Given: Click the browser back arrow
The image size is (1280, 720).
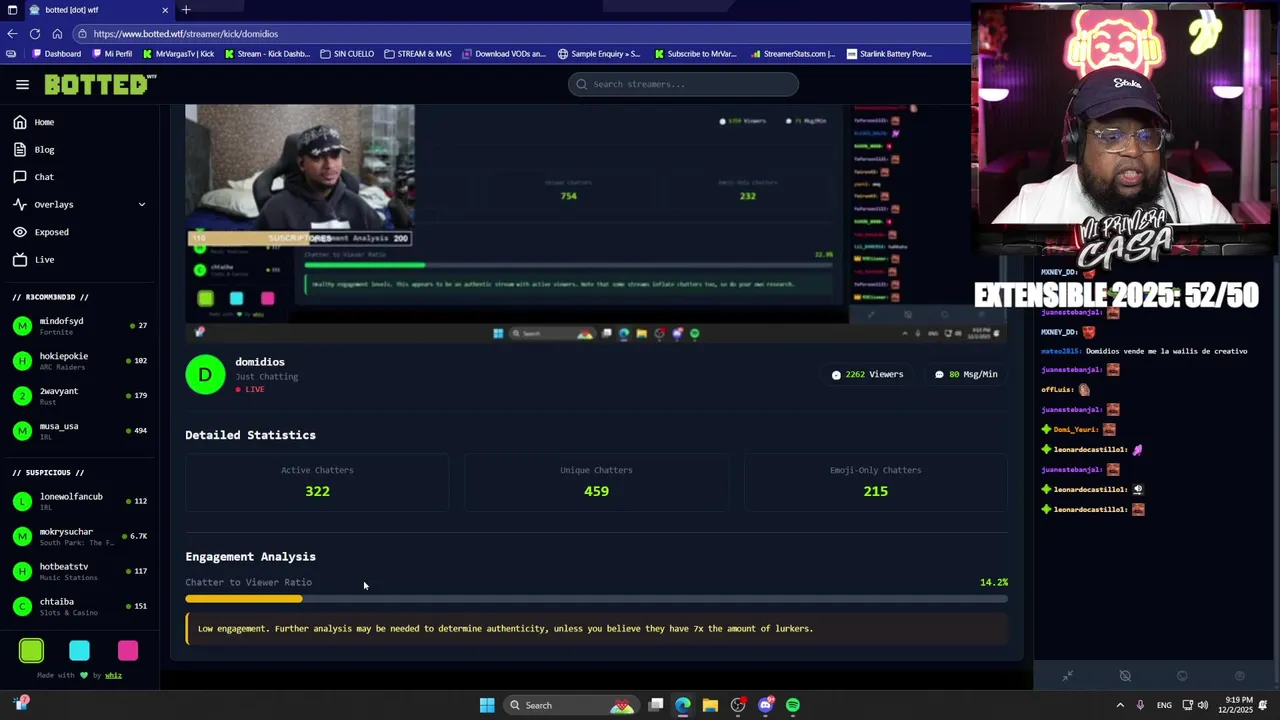Looking at the screenshot, I should click(x=12, y=33).
